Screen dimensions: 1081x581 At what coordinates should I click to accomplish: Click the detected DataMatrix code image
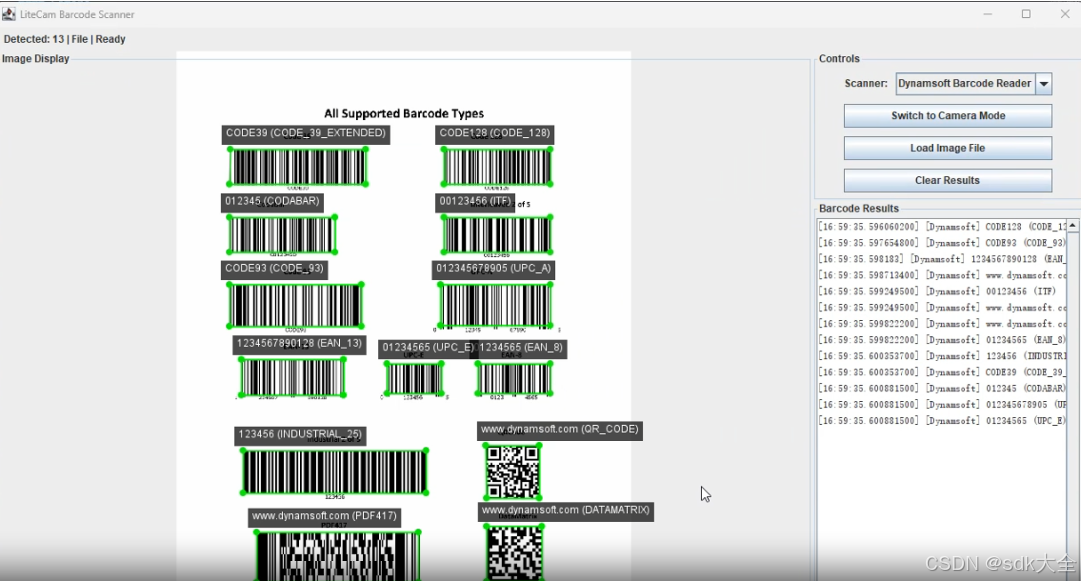514,553
